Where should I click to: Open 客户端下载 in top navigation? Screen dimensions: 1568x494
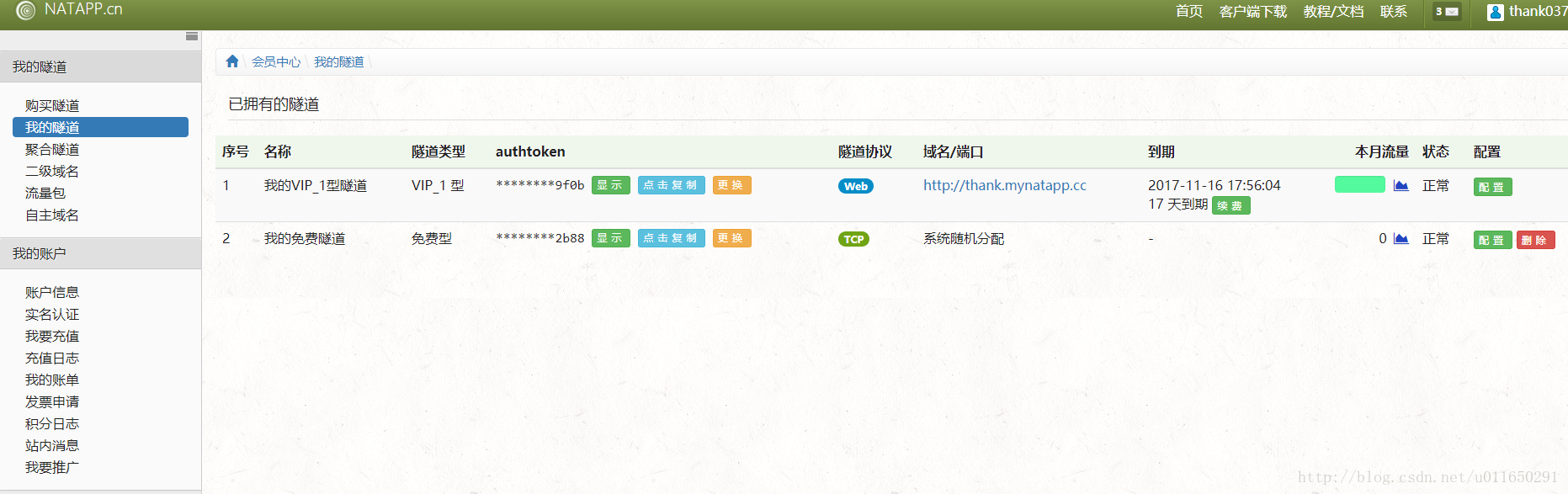coord(1252,11)
